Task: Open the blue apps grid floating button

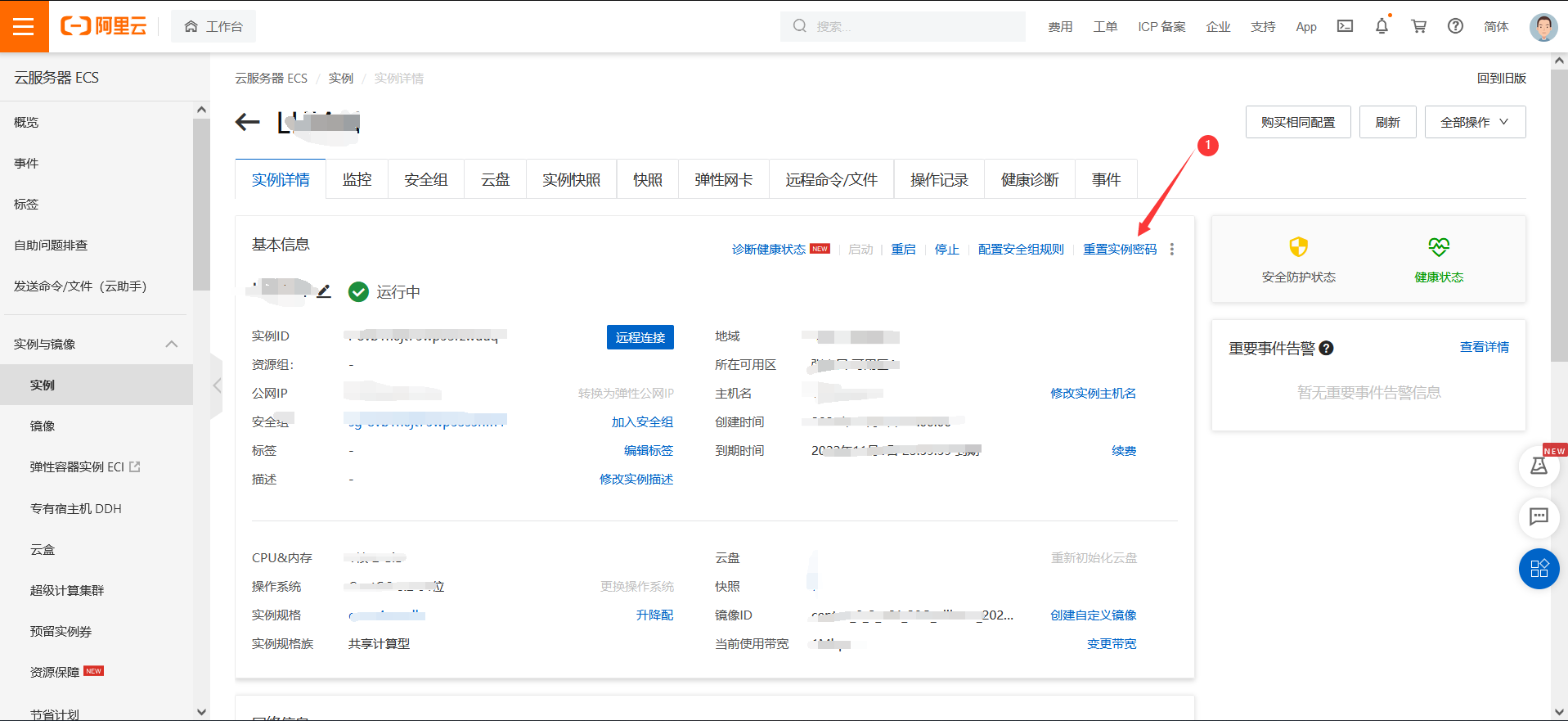Action: 1539,569
